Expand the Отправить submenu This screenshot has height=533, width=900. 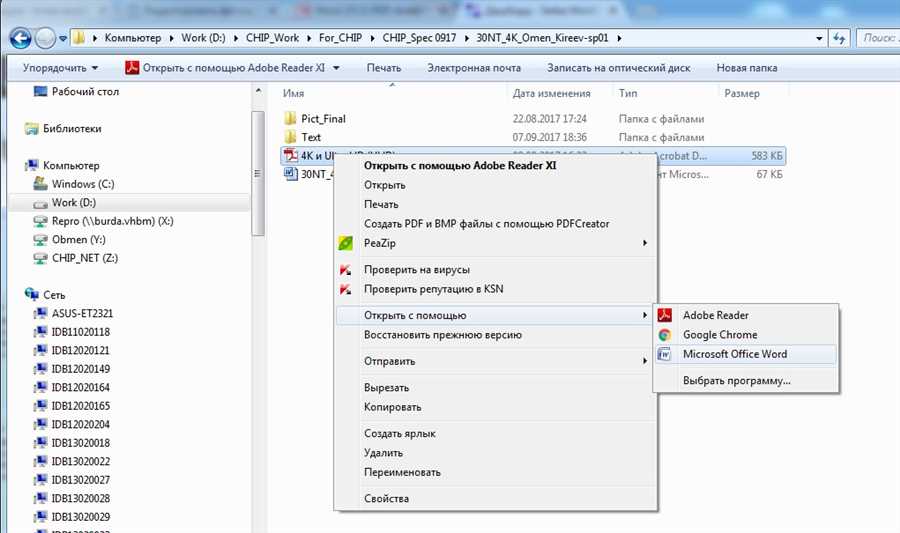495,361
